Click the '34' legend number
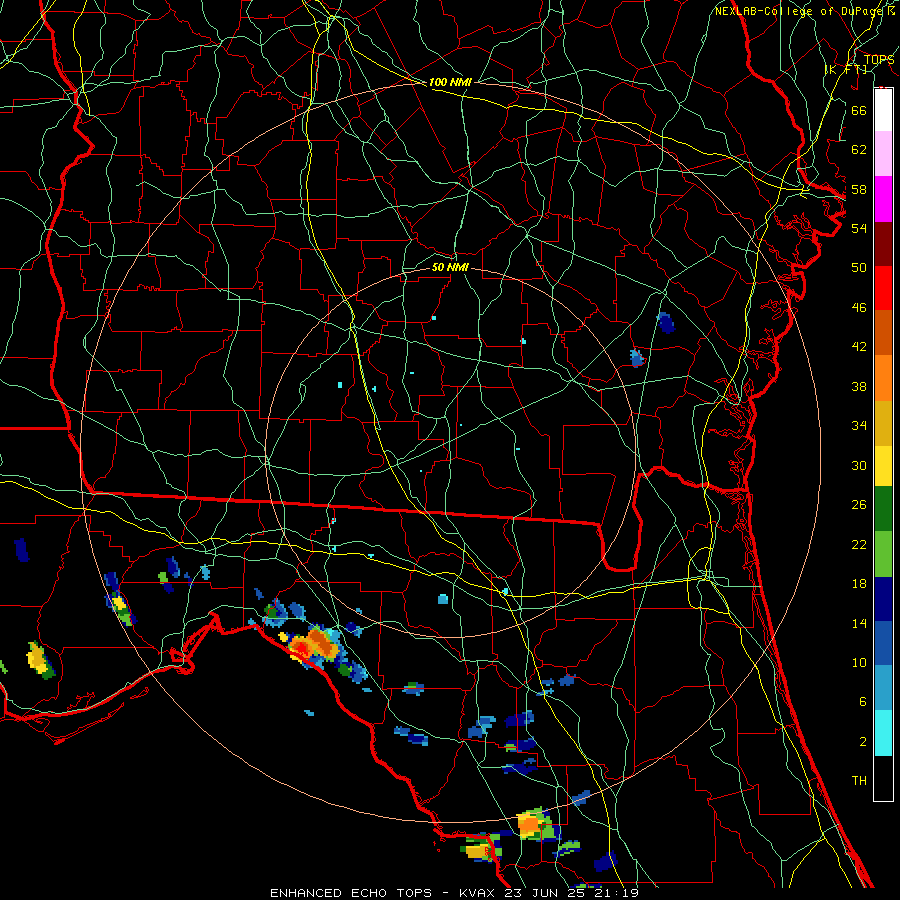Screen dimensions: 900x900 coord(859,426)
